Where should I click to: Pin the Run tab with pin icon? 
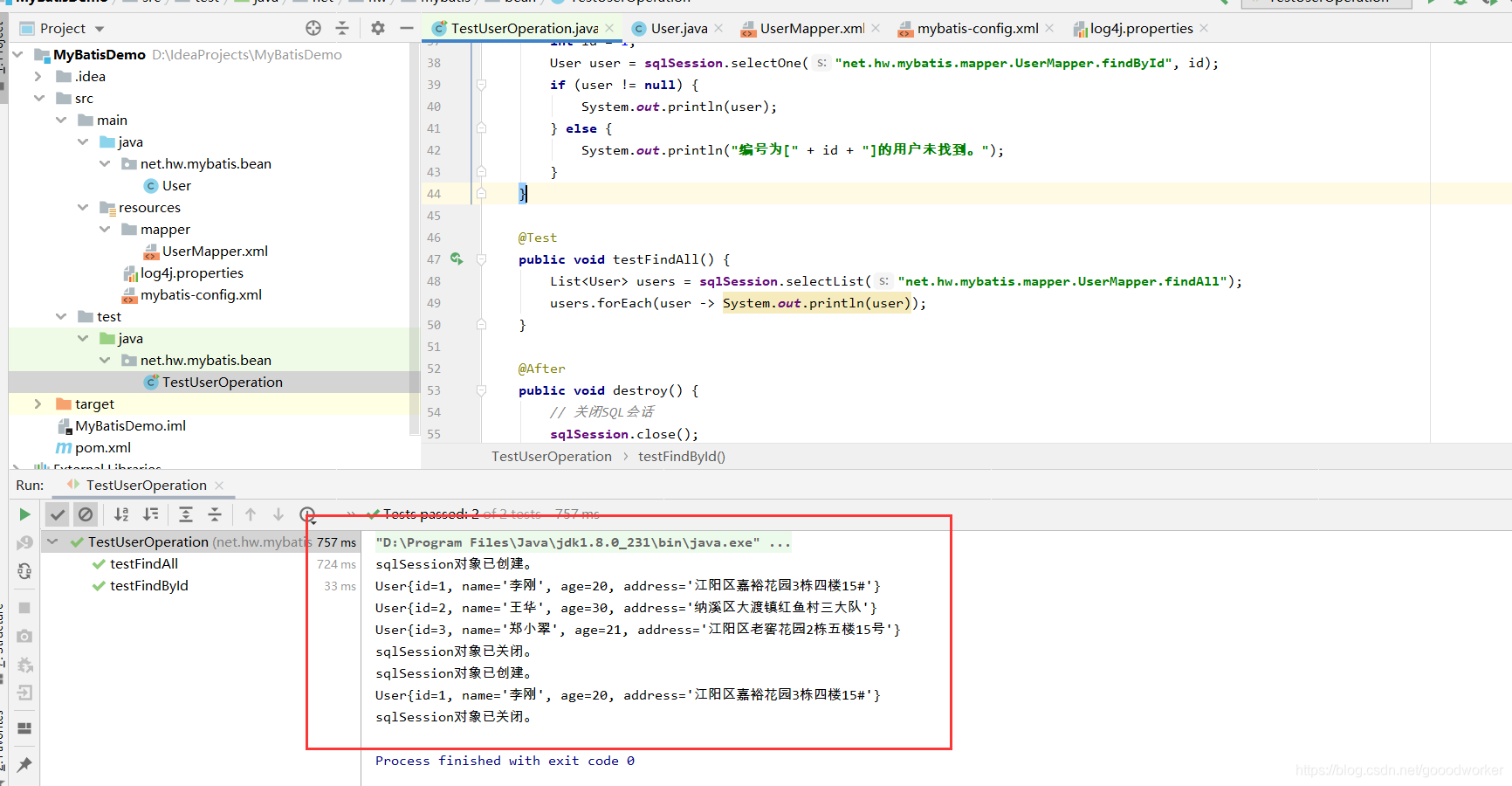pos(24,765)
